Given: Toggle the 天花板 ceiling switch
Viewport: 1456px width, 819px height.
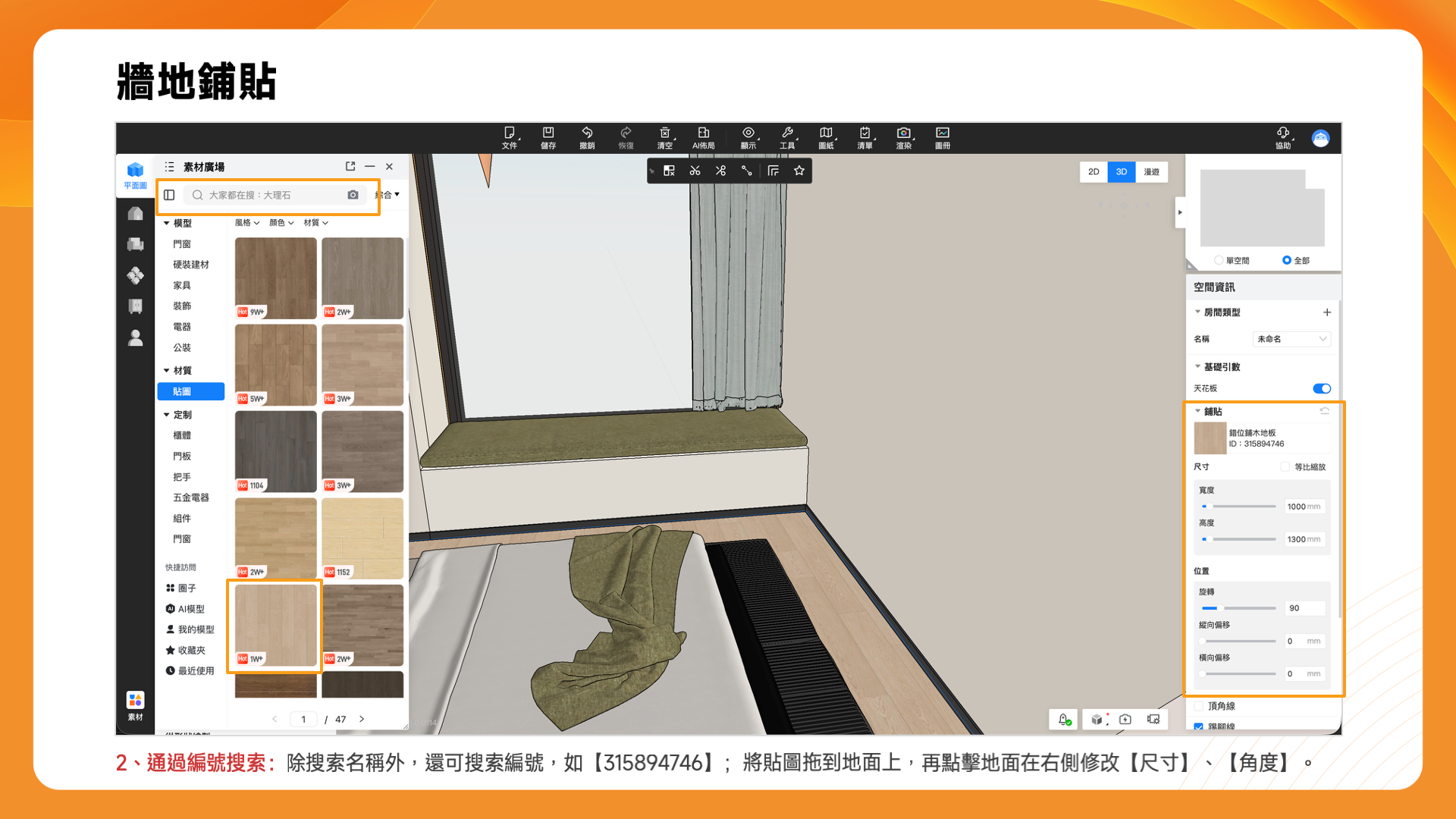Looking at the screenshot, I should tap(1321, 388).
